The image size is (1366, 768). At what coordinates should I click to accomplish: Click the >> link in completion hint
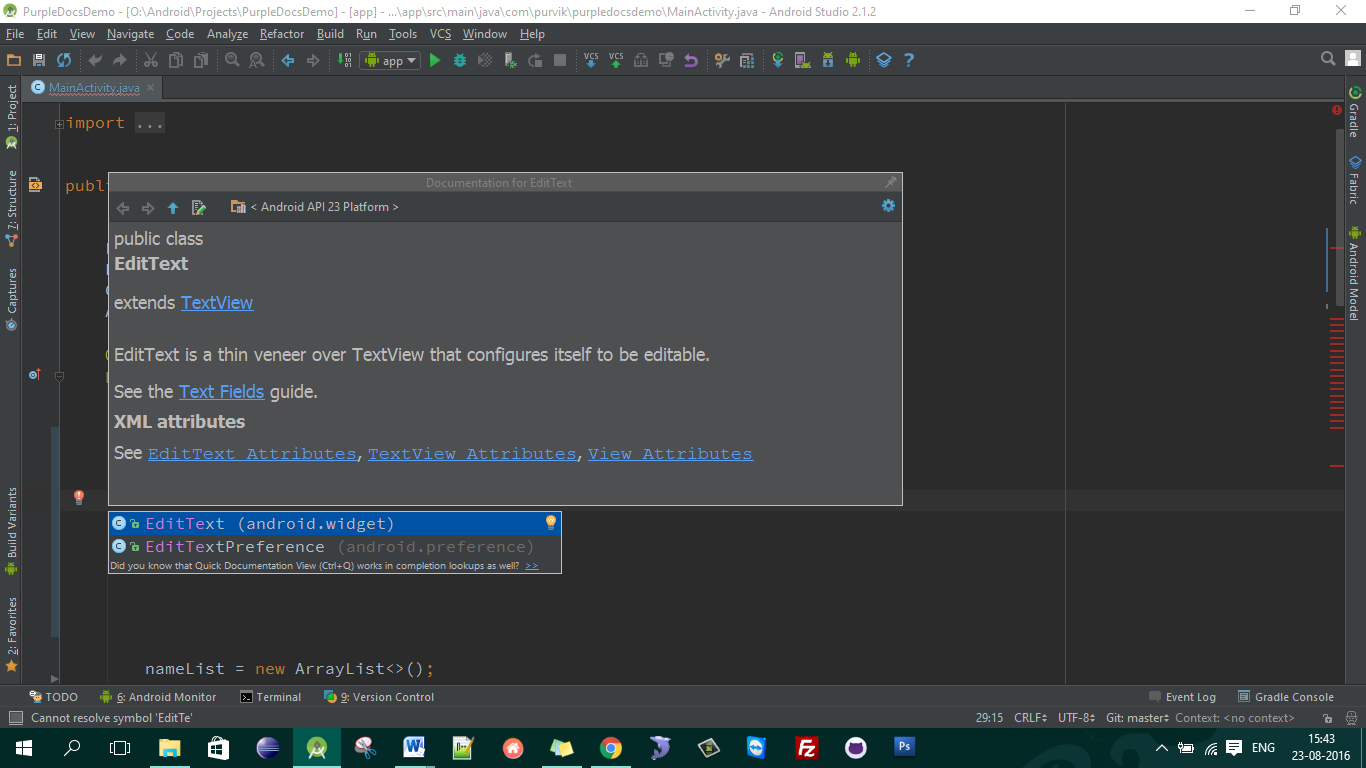(x=532, y=566)
